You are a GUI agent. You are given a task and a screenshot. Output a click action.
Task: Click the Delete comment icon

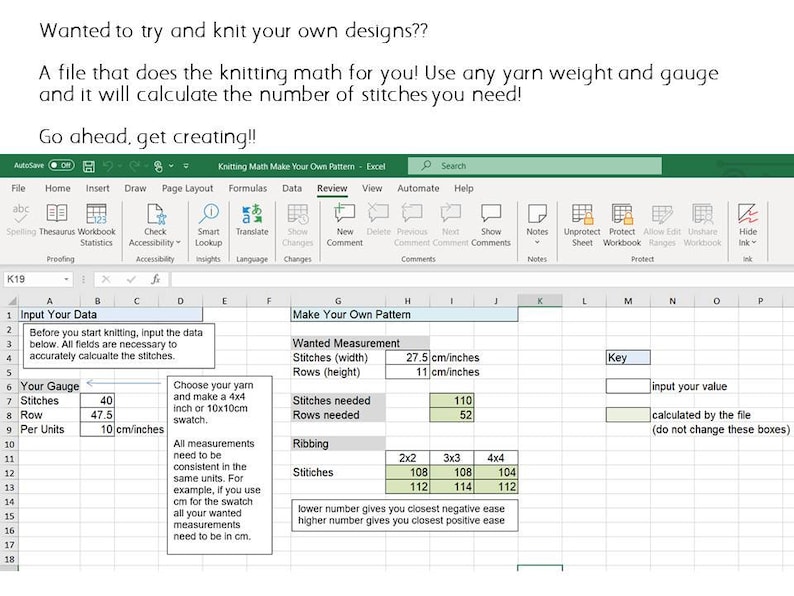point(378,213)
